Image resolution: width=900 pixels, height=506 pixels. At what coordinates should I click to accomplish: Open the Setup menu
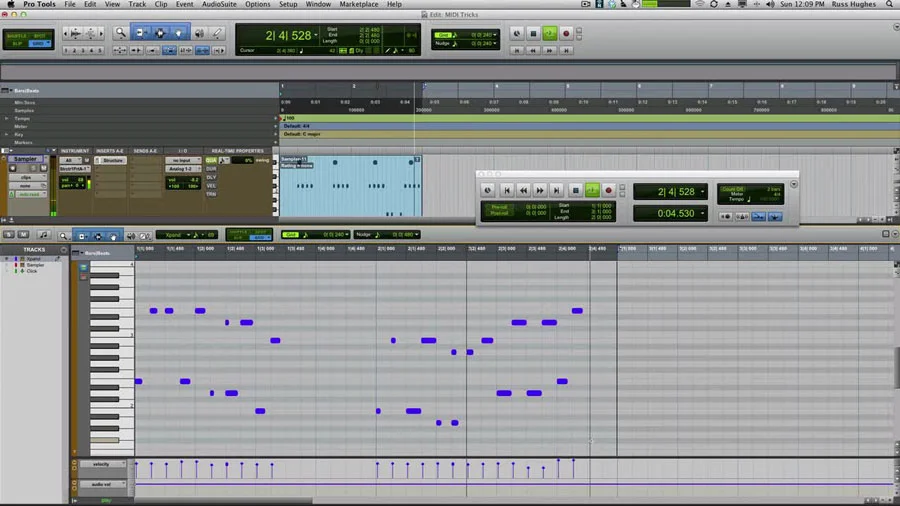click(288, 4)
